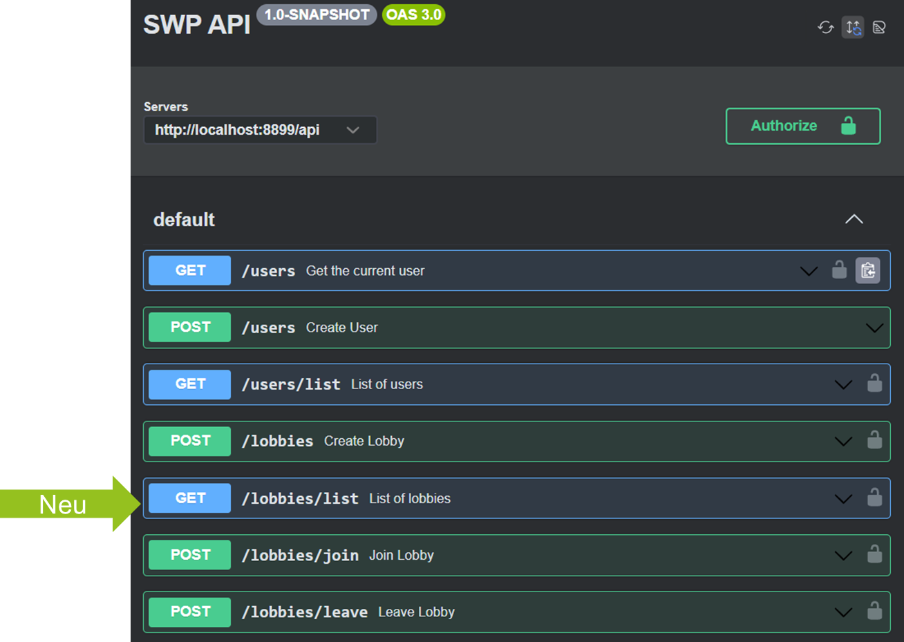Select the /lobbies/list endpoint path
The image size is (904, 642).
[x=300, y=498]
